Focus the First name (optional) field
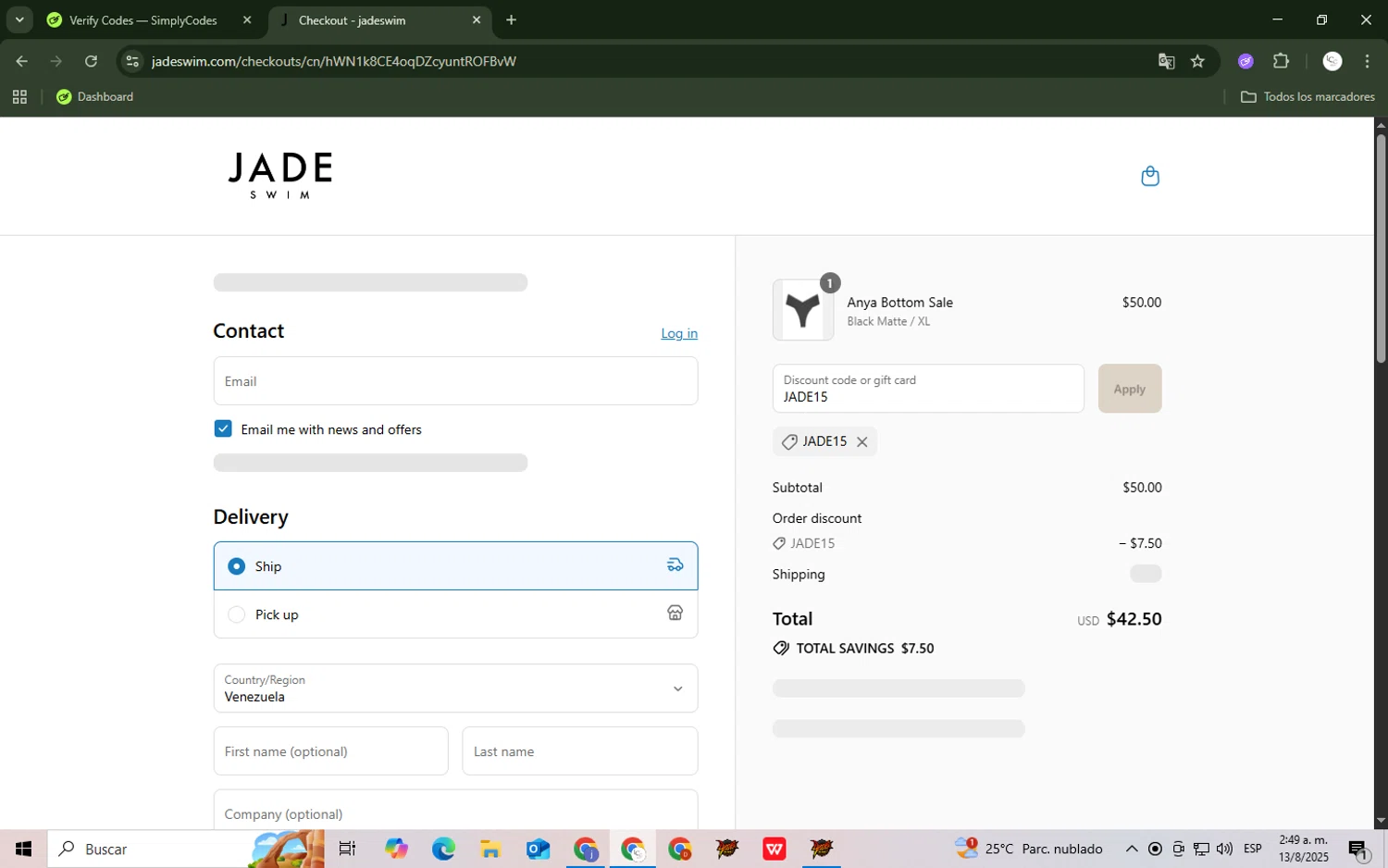This screenshot has height=868, width=1388. tap(330, 751)
